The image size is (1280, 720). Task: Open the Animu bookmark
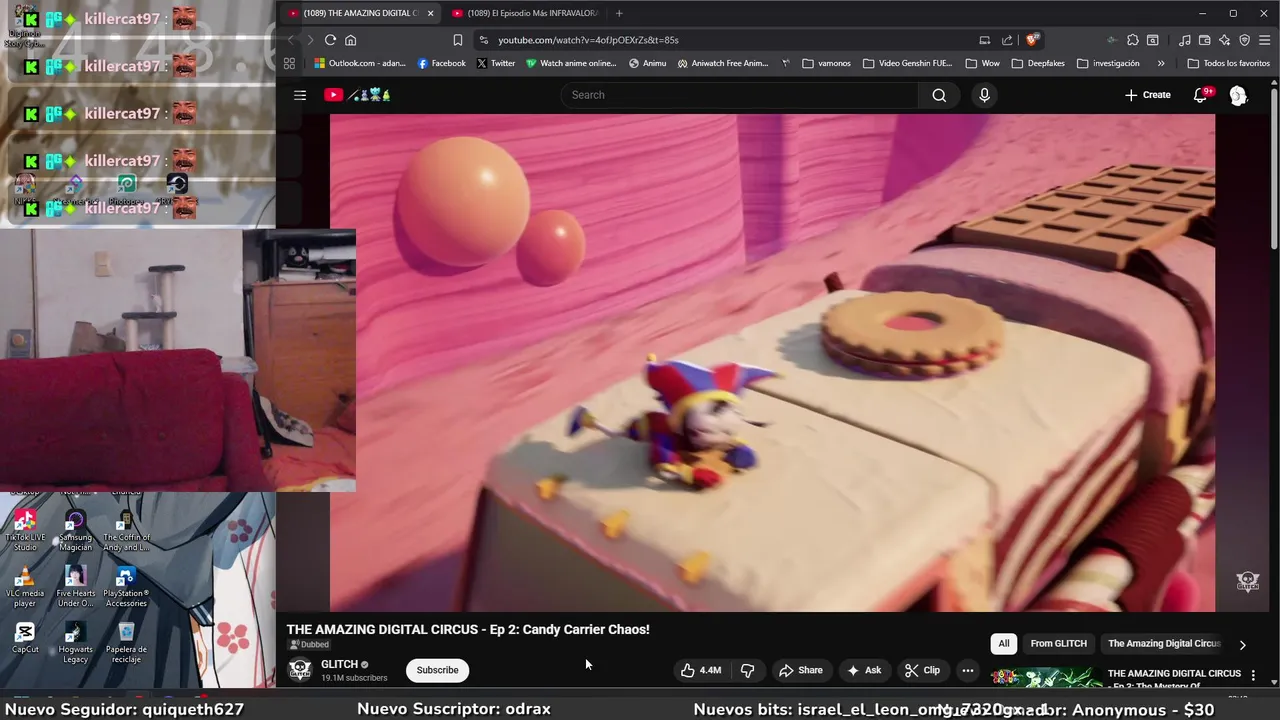pyautogui.click(x=647, y=63)
